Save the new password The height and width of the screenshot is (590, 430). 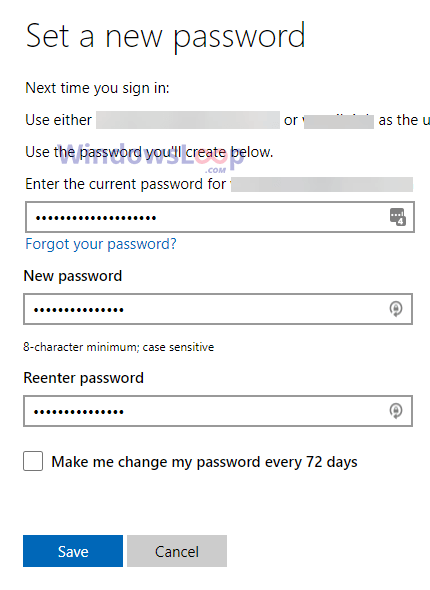(73, 551)
